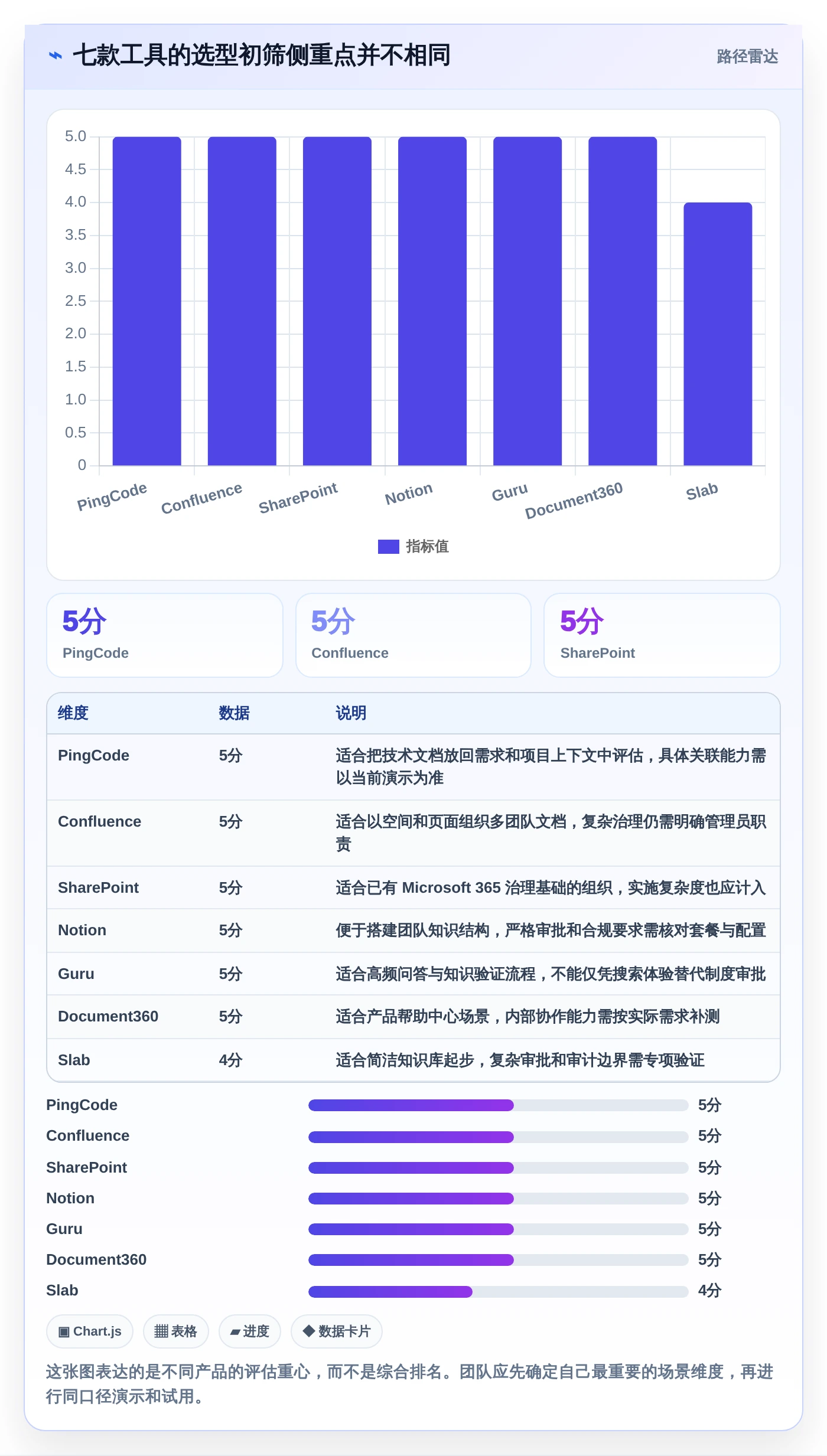Select the Guru table row name
827x1456 pixels.
tap(76, 974)
